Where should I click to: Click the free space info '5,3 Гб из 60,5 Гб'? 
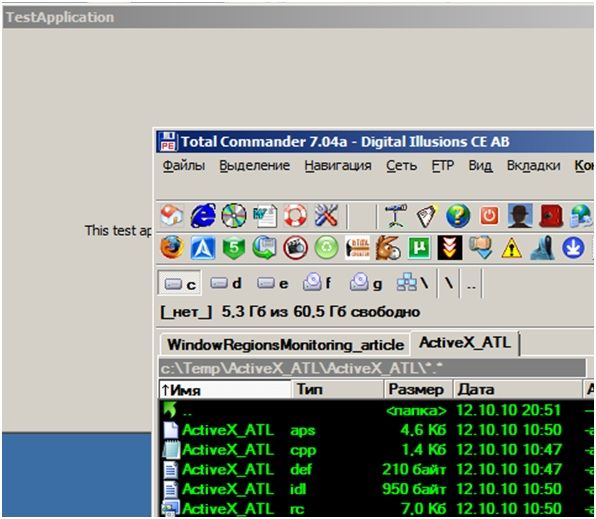click(321, 312)
